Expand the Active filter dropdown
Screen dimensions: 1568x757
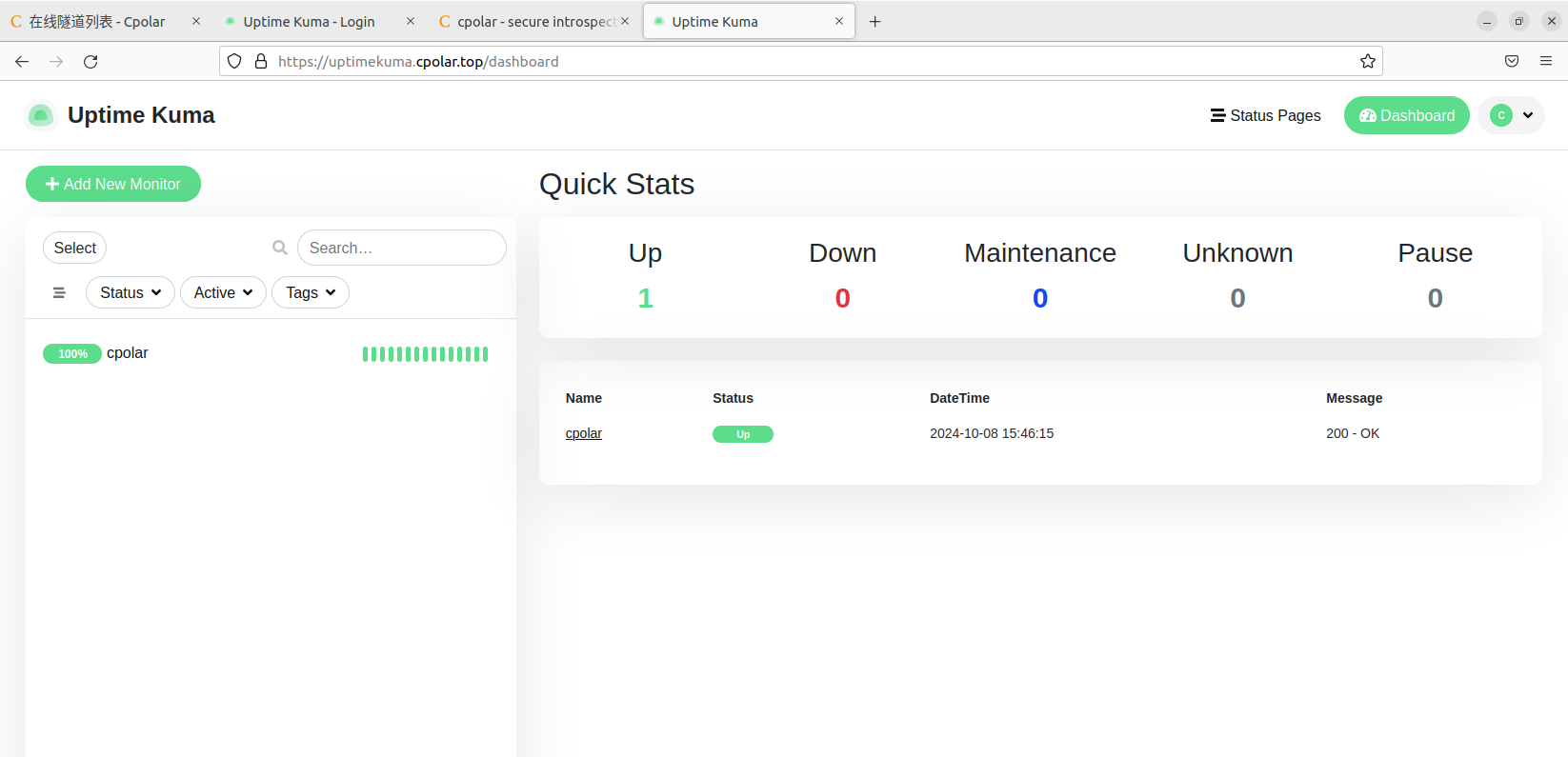[x=223, y=292]
